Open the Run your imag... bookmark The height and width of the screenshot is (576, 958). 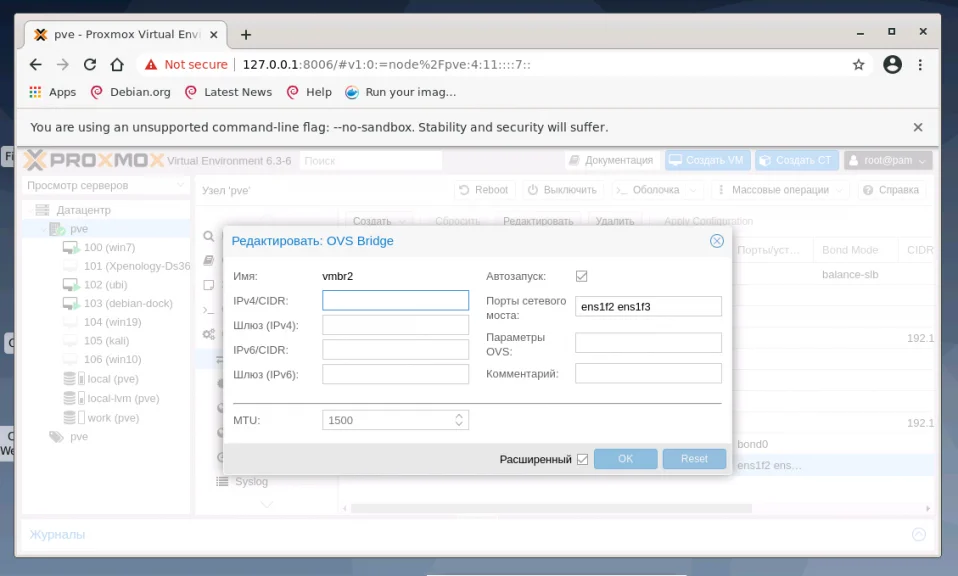[x=401, y=92]
